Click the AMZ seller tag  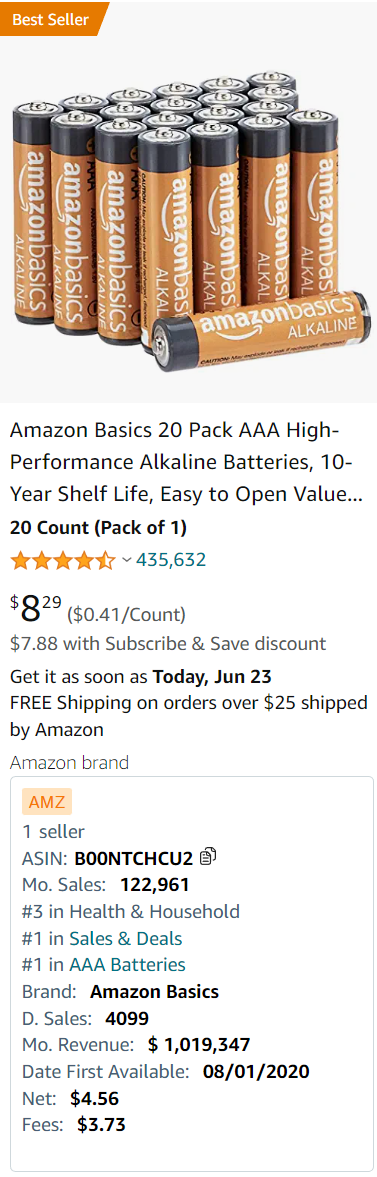tap(47, 802)
